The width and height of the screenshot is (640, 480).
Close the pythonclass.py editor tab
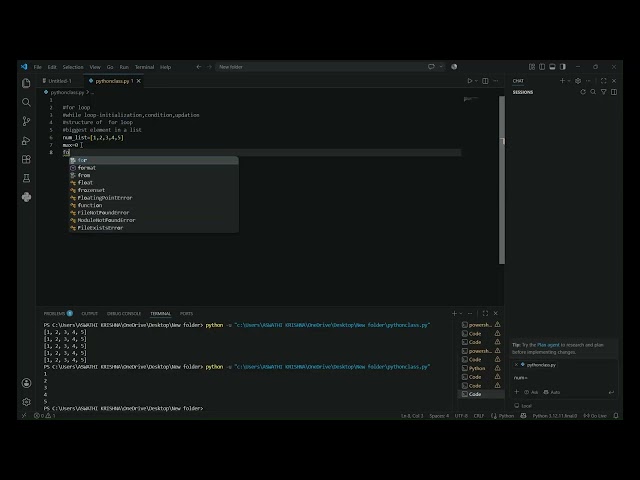point(139,81)
